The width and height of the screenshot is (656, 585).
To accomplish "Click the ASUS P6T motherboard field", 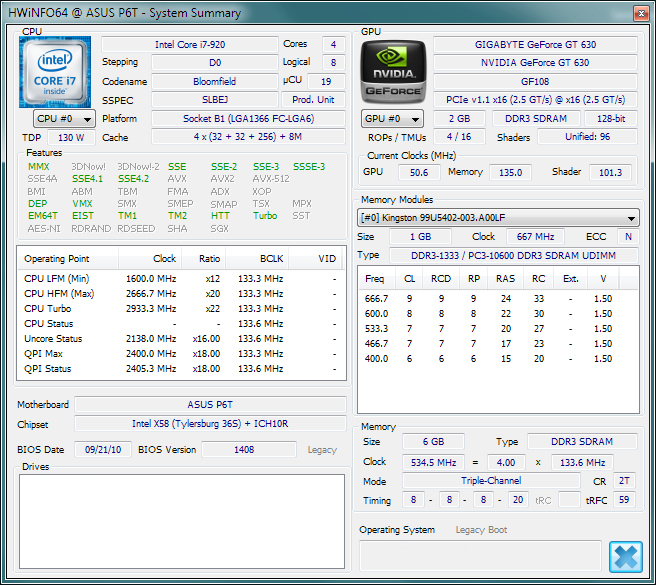I will [x=210, y=405].
